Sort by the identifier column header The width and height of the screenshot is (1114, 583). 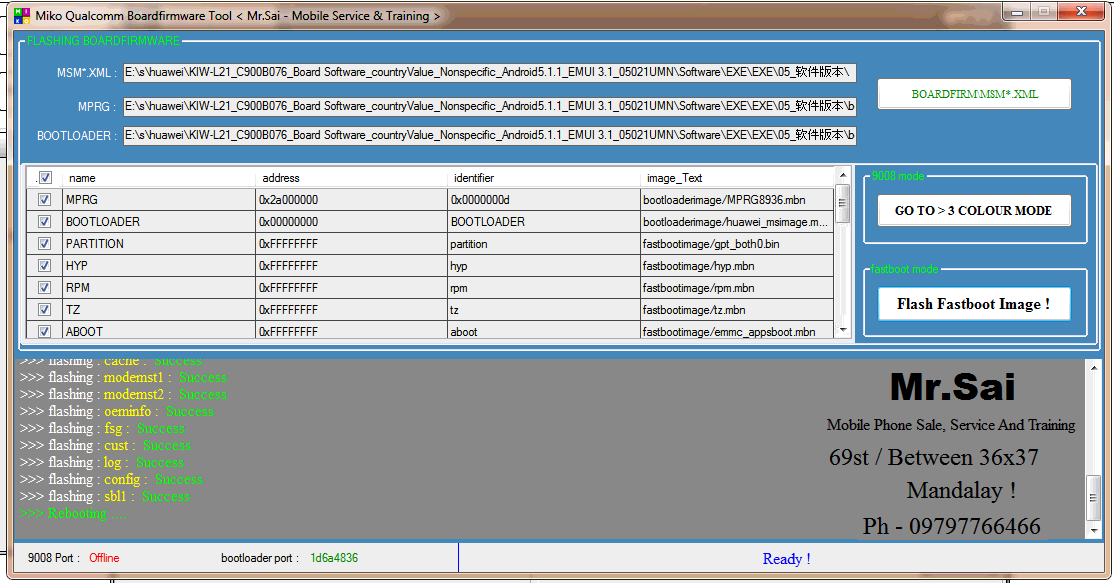pos(544,178)
